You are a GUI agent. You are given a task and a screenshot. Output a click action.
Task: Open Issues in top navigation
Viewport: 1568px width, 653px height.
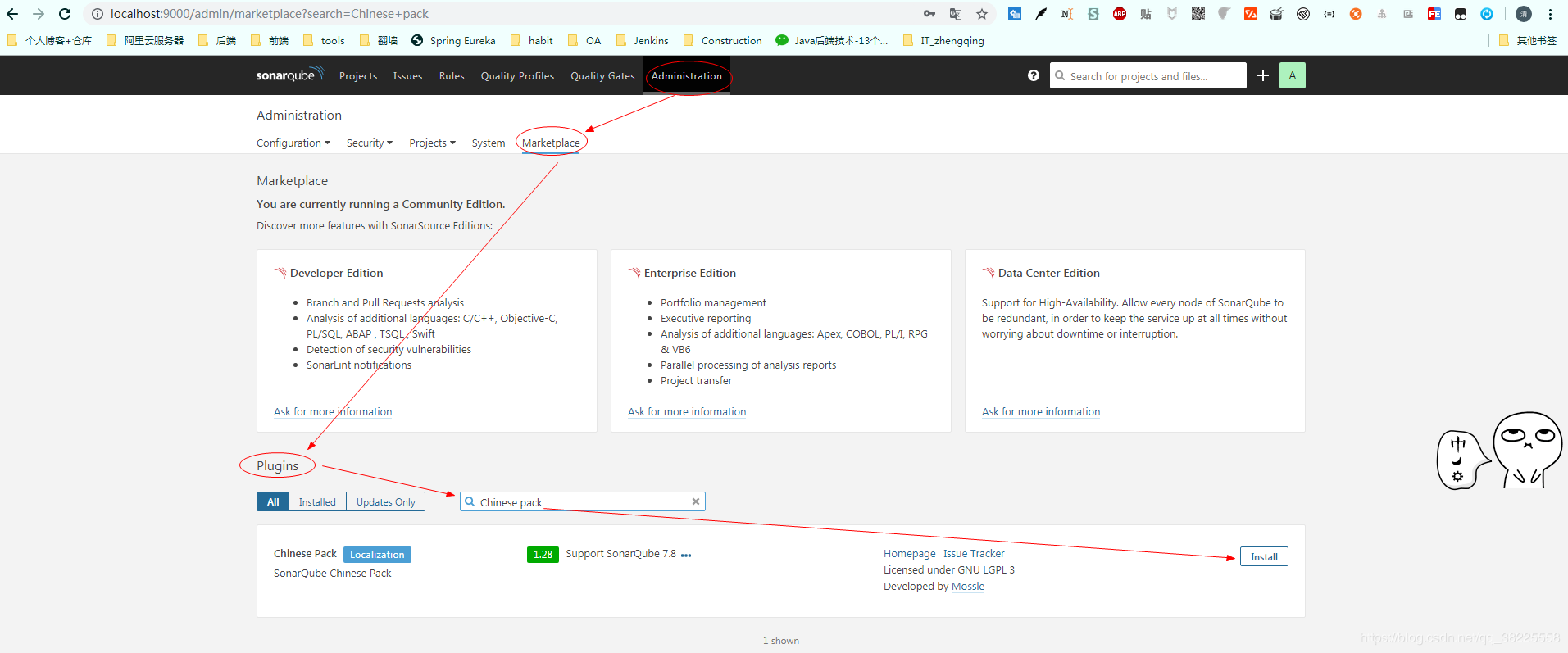[x=407, y=75]
